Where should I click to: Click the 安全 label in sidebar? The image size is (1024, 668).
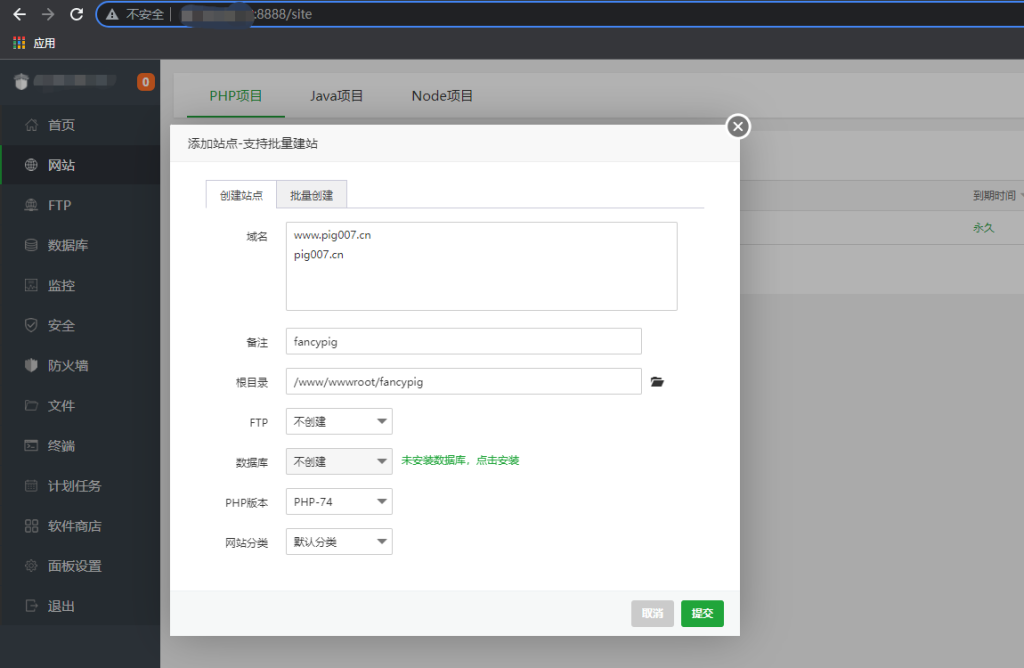(x=61, y=326)
